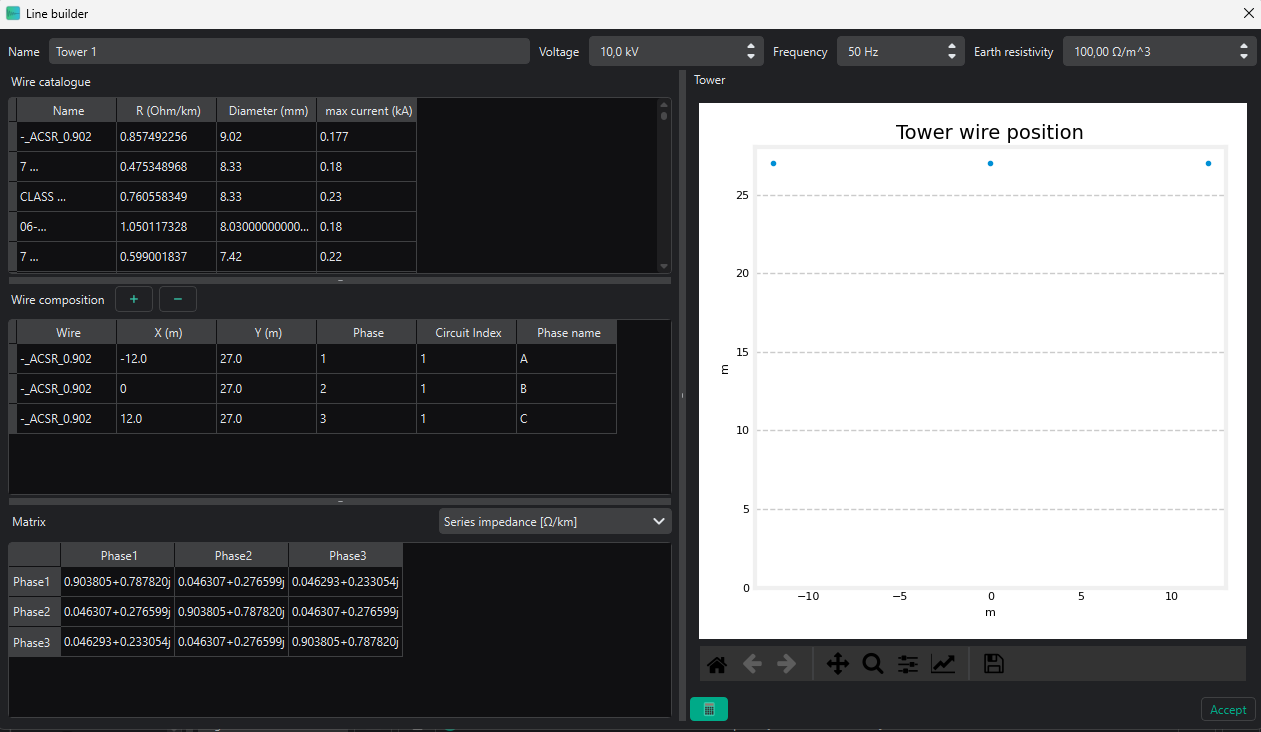Click the X (m) column header
This screenshot has width=1261, height=732.
pyautogui.click(x=167, y=333)
